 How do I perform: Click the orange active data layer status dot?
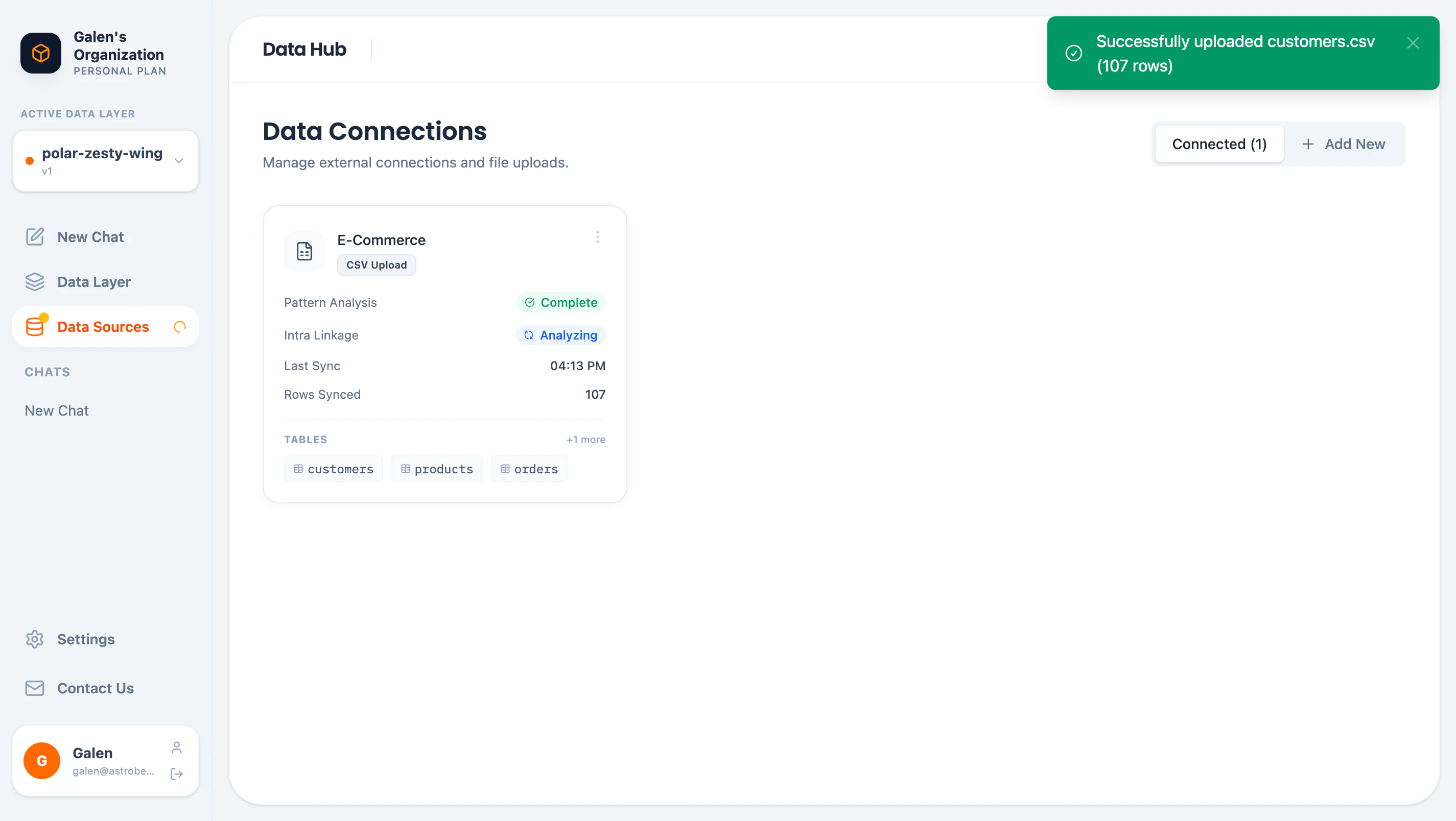pos(30,161)
